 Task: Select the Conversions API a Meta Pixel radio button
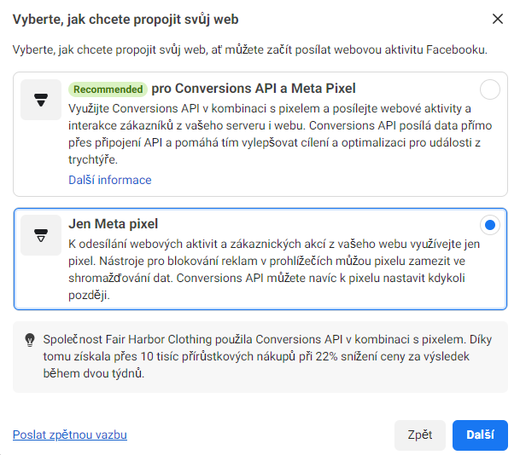(490, 89)
